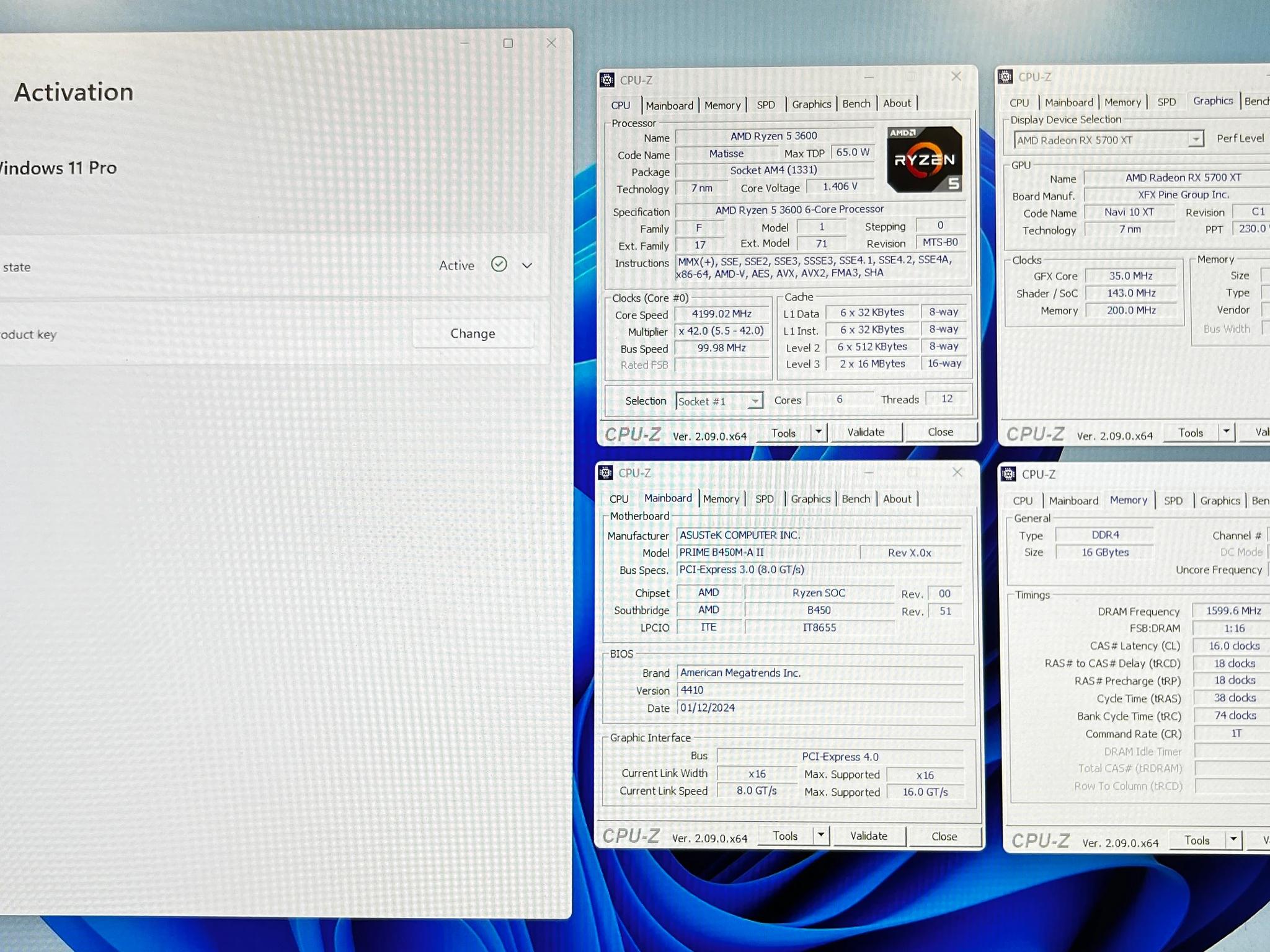Switch to SPD tab in the top-left CPU-Z window
Viewport: 1270px width, 952px height.
pos(766,105)
